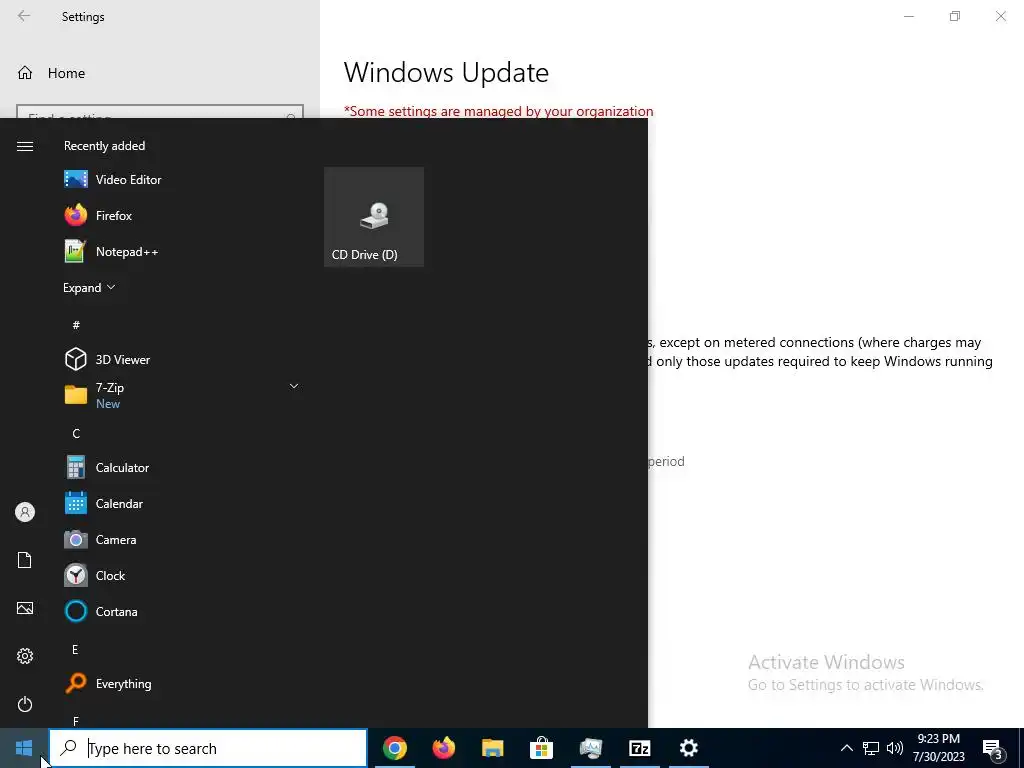Launch the Camera app
Screen dimensions: 1024x768
point(181,539)
